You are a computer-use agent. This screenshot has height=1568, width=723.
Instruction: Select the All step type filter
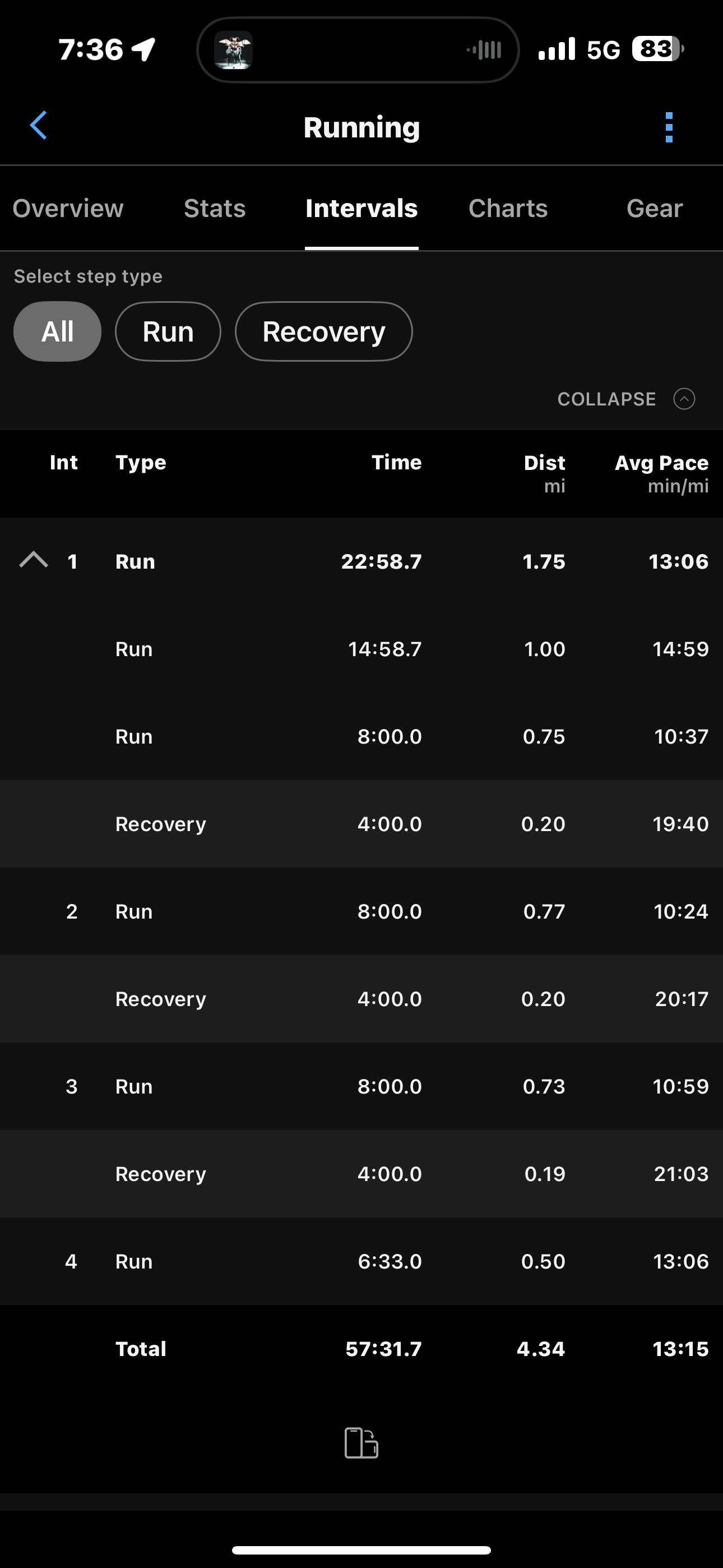(x=57, y=332)
